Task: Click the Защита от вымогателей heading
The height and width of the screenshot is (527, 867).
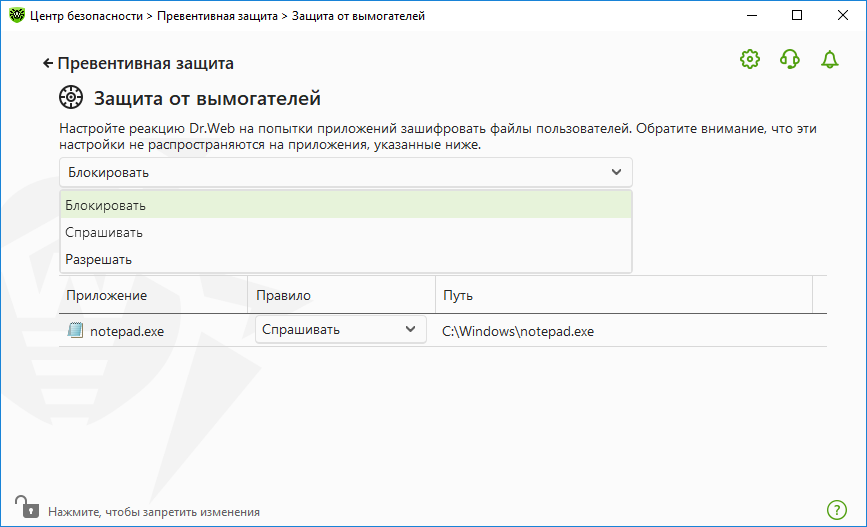Action: 207,98
